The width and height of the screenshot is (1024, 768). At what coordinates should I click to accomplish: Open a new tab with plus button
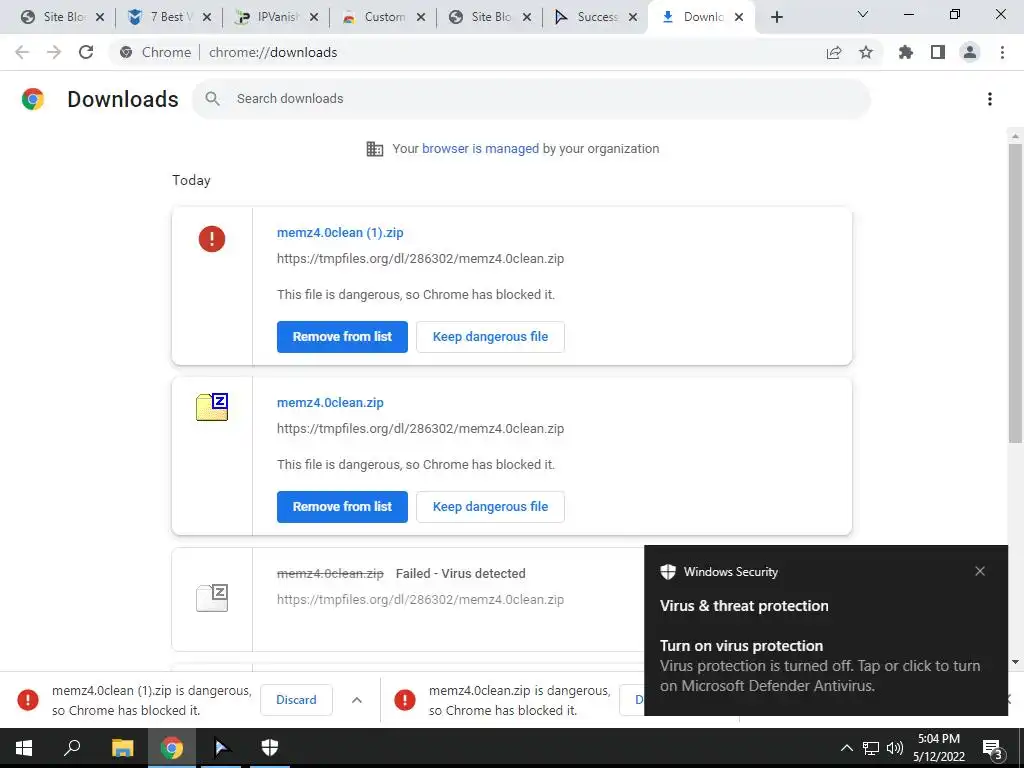[776, 17]
